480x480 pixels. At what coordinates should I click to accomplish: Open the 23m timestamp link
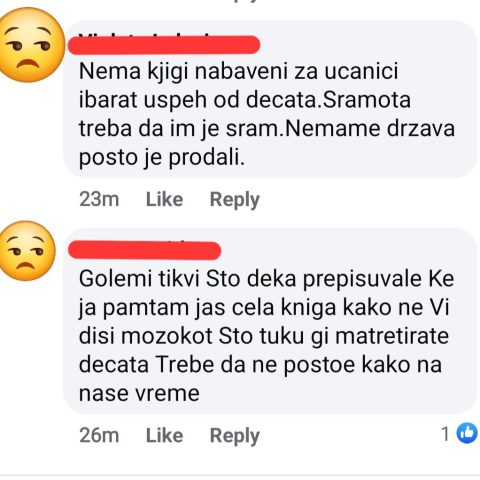click(99, 199)
